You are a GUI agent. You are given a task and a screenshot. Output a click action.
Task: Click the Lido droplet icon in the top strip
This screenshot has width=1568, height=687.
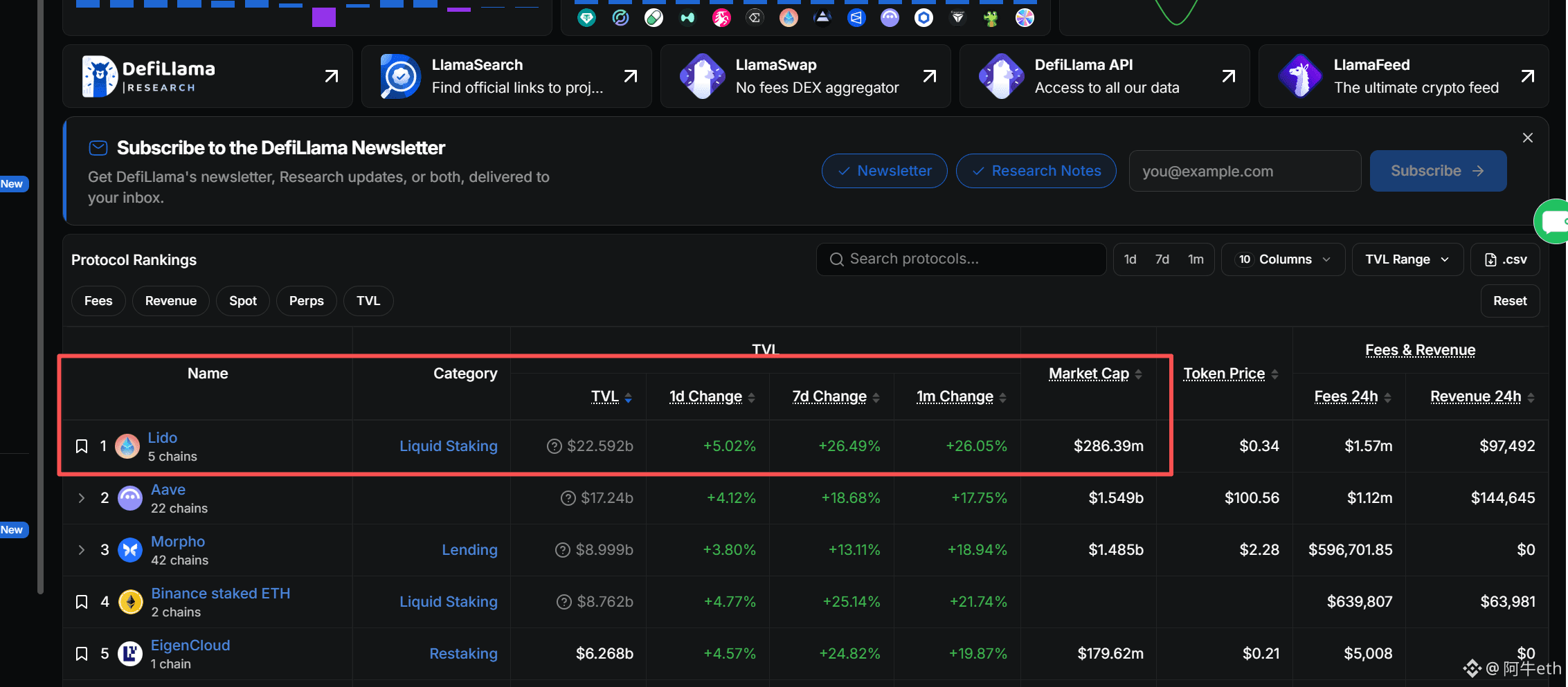point(788,17)
